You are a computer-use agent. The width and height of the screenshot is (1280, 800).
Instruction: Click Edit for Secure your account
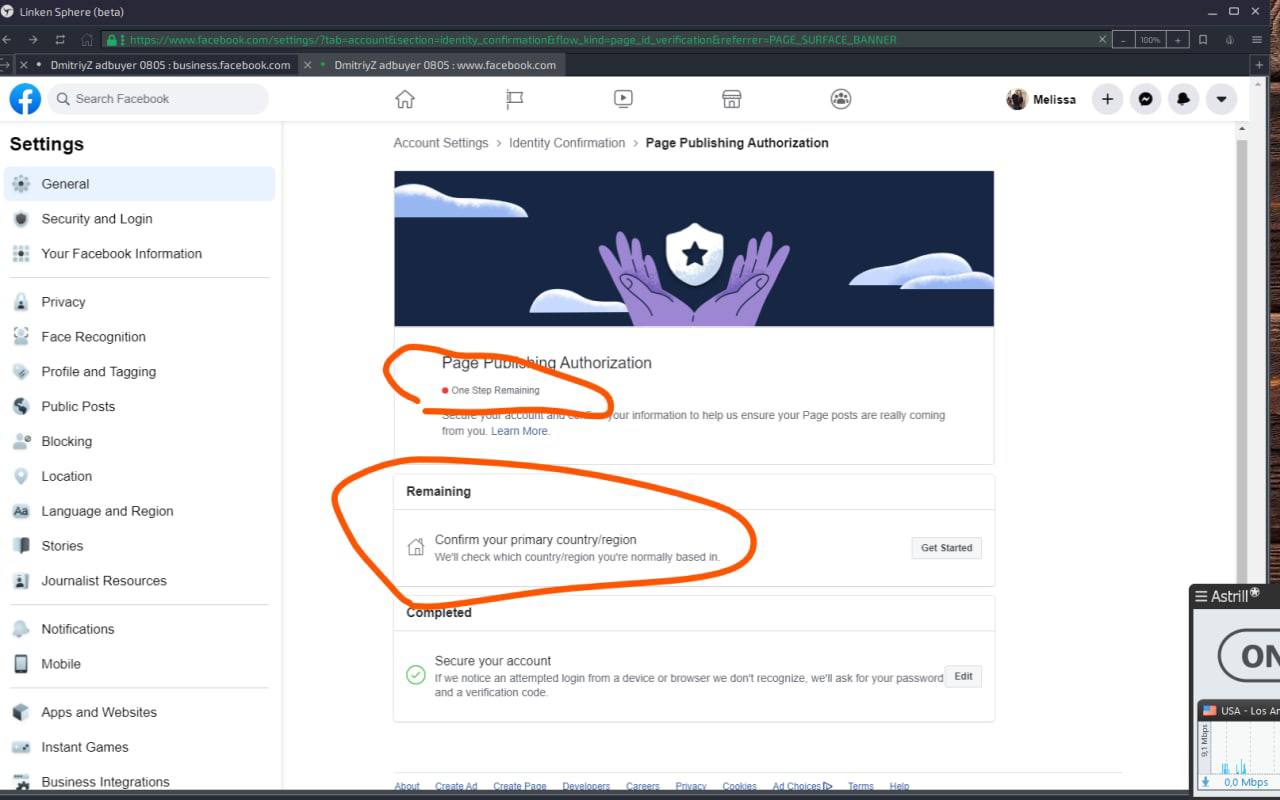tap(963, 677)
